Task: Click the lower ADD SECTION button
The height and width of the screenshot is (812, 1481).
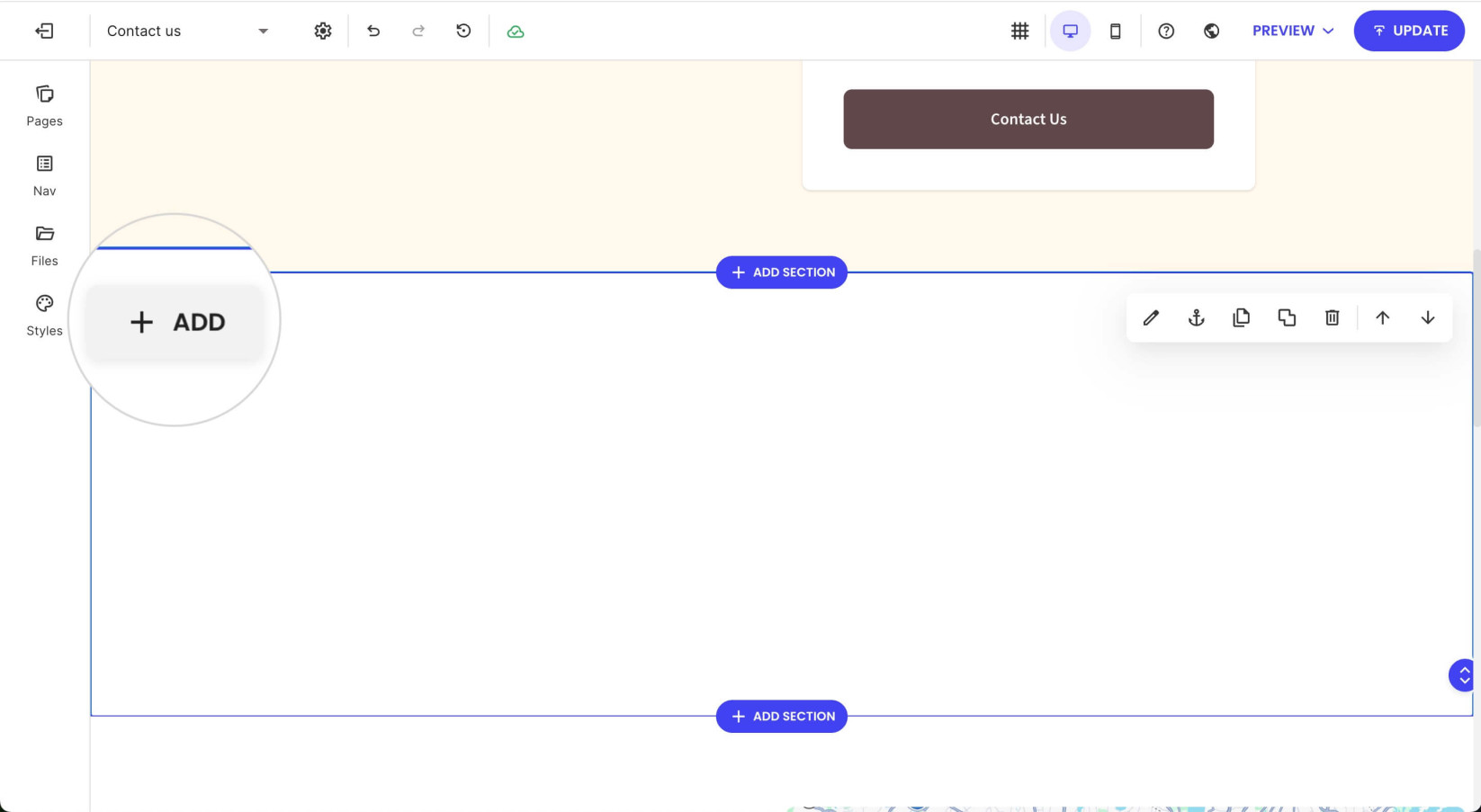Action: click(781, 717)
